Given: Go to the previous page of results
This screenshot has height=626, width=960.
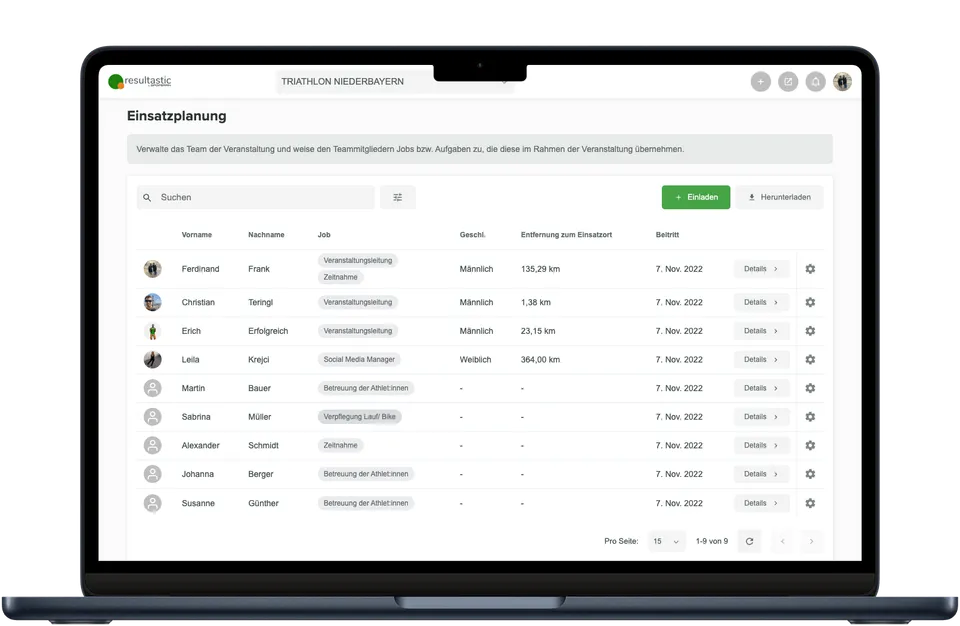Looking at the screenshot, I should click(x=782, y=541).
